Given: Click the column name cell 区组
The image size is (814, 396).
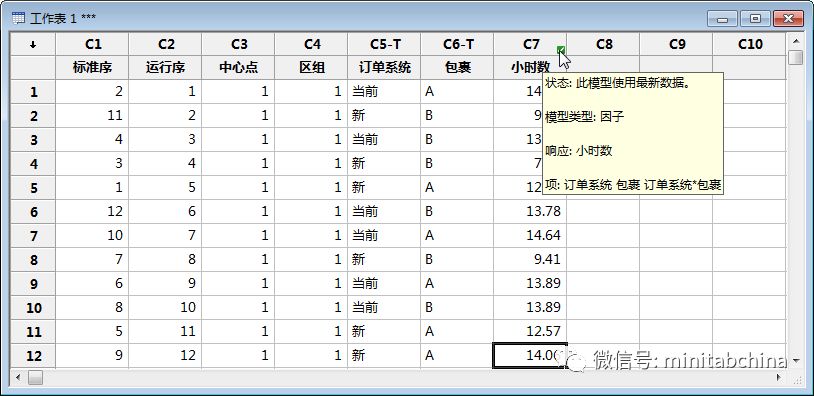Looking at the screenshot, I should pos(311,67).
